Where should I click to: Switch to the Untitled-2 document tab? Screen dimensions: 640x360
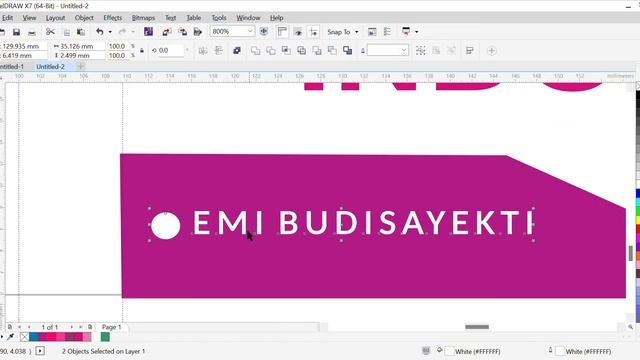coord(50,67)
